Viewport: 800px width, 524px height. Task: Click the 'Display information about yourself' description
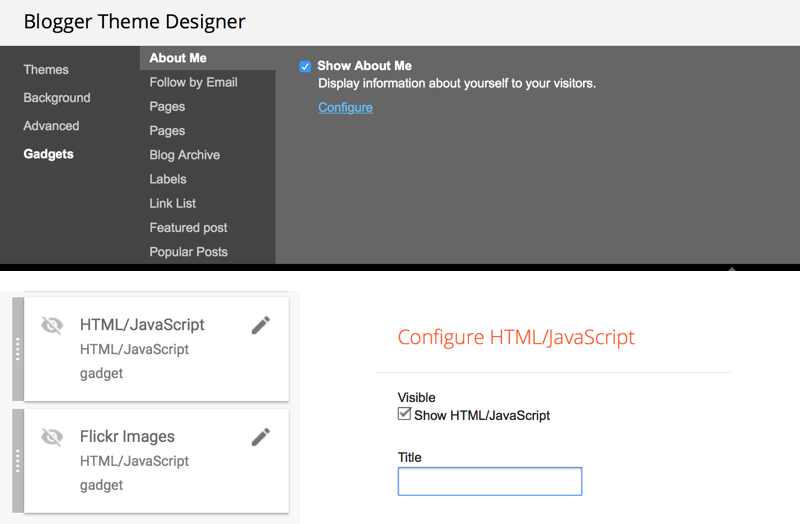pos(457,83)
